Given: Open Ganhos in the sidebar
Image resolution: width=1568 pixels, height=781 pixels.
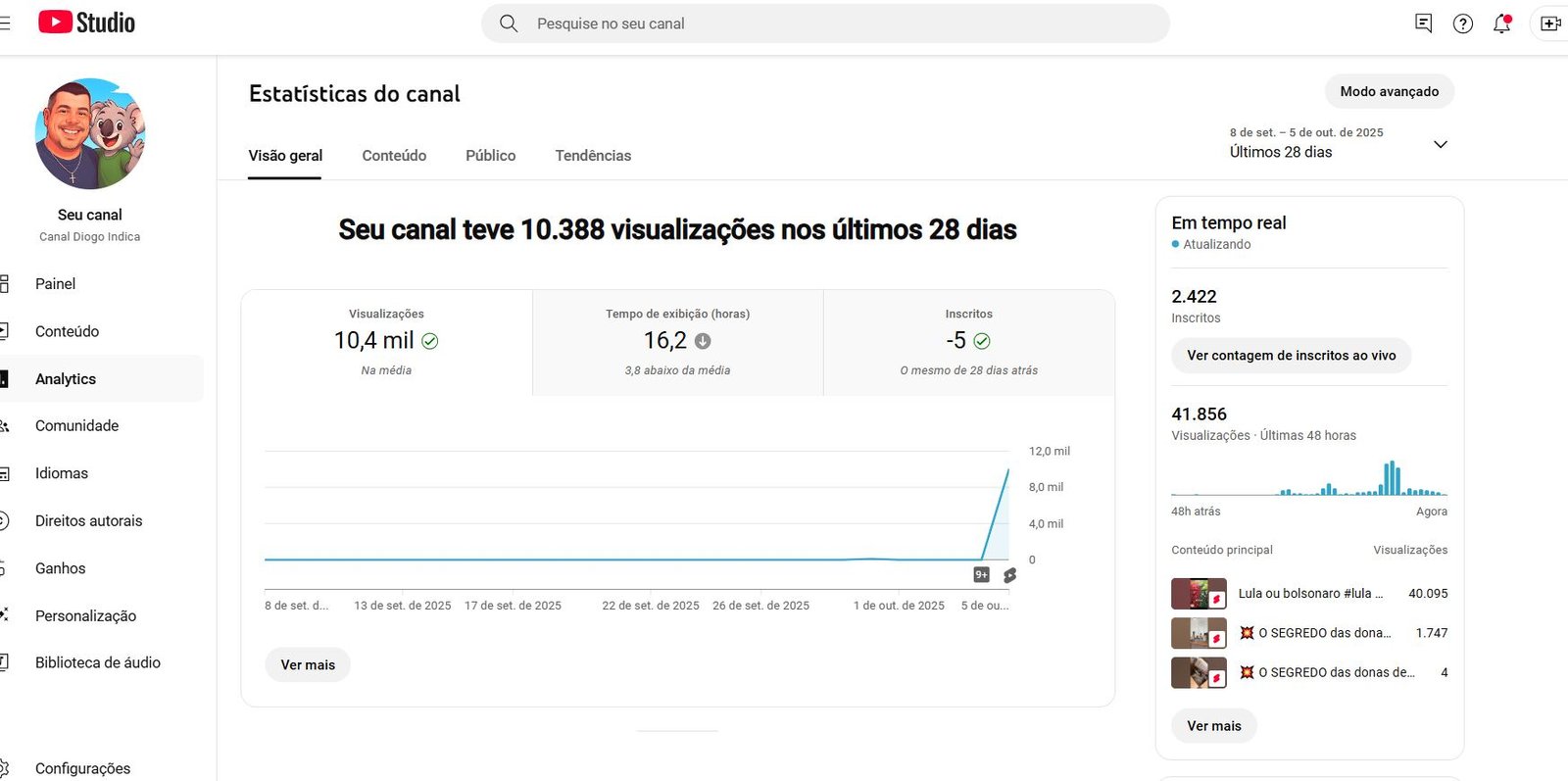Looking at the screenshot, I should (61, 568).
